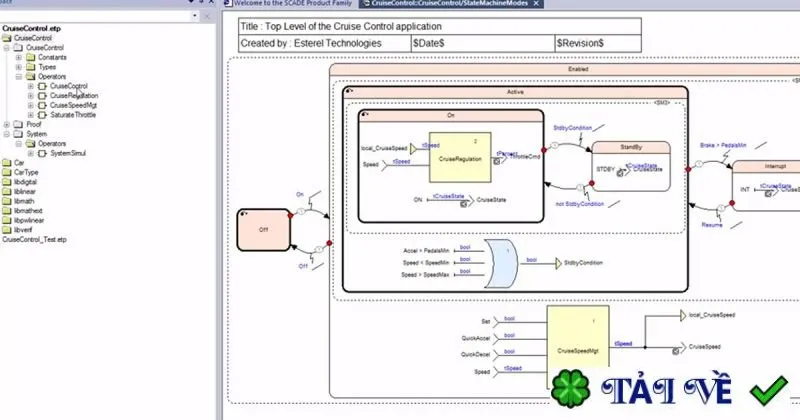The image size is (800, 420).
Task: Expand the SaturateThrottle operator node
Action: pos(31,115)
